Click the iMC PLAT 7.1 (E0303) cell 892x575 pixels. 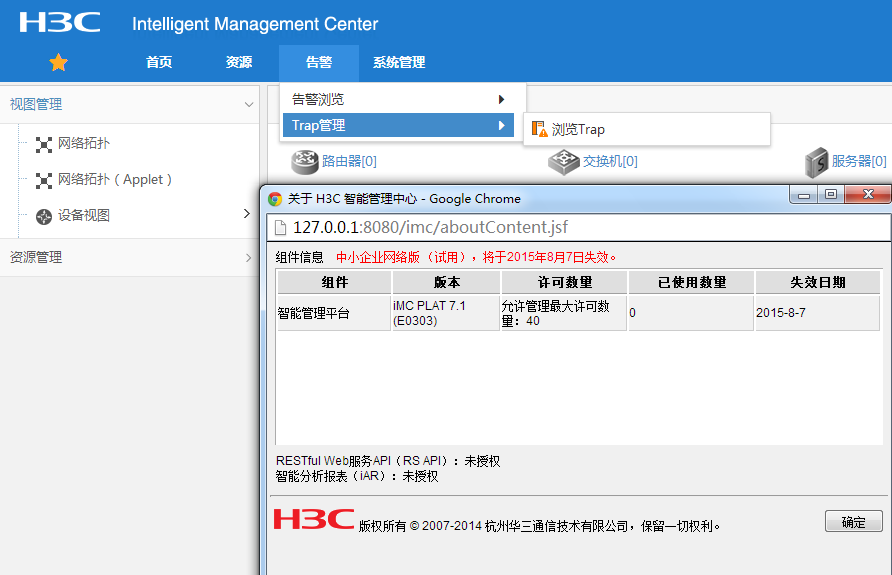[x=447, y=313]
